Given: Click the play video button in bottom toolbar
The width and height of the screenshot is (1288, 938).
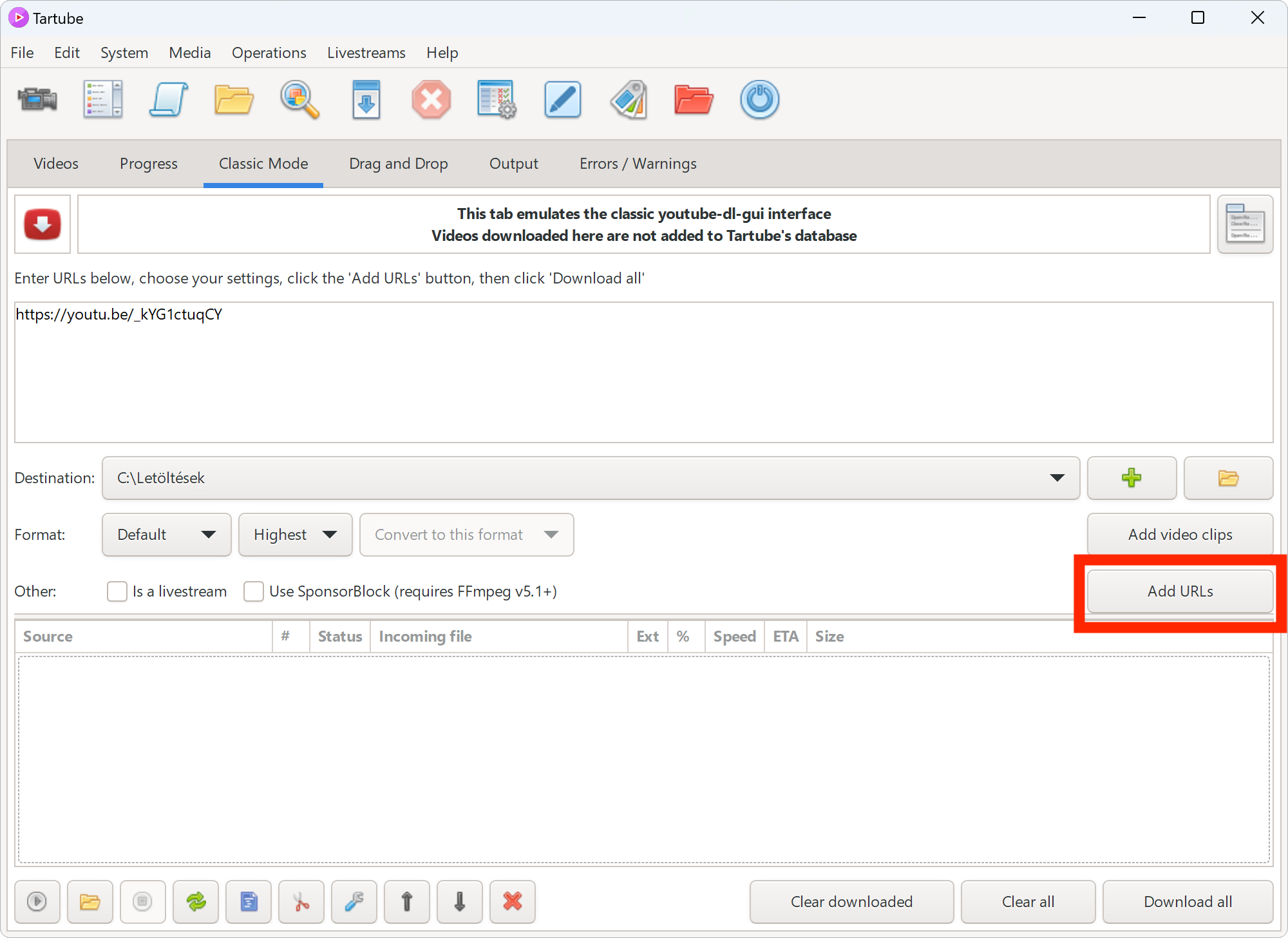Looking at the screenshot, I should pyautogui.click(x=37, y=901).
